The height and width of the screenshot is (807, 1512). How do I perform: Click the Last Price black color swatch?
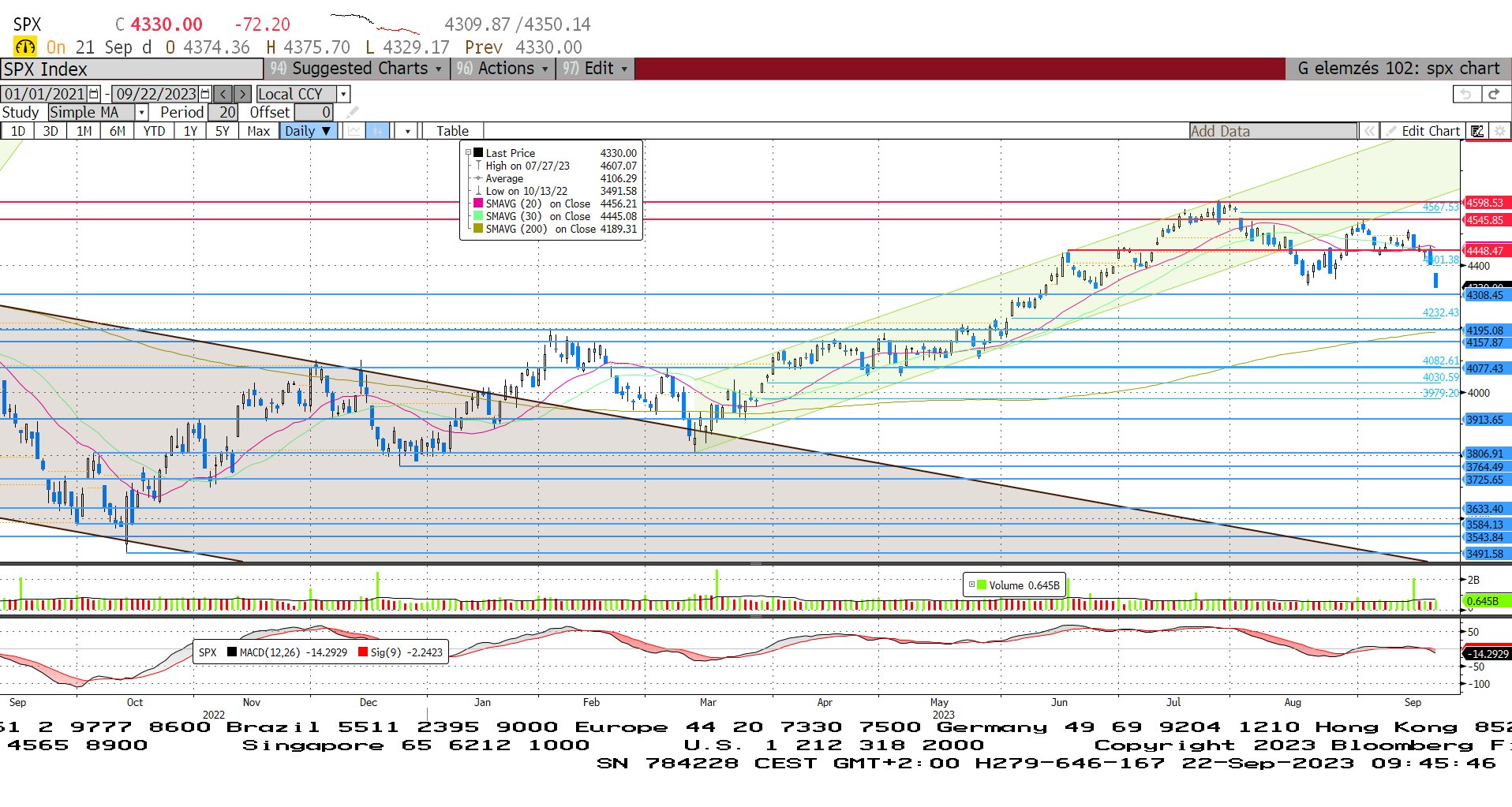pyautogui.click(x=478, y=153)
